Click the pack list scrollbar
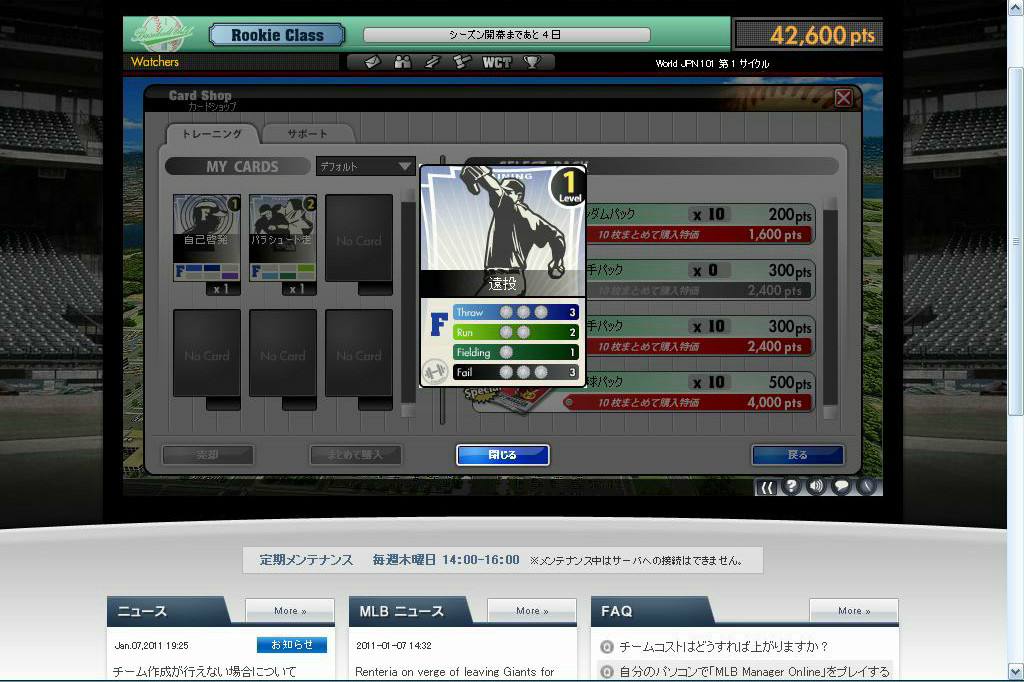 [x=829, y=300]
